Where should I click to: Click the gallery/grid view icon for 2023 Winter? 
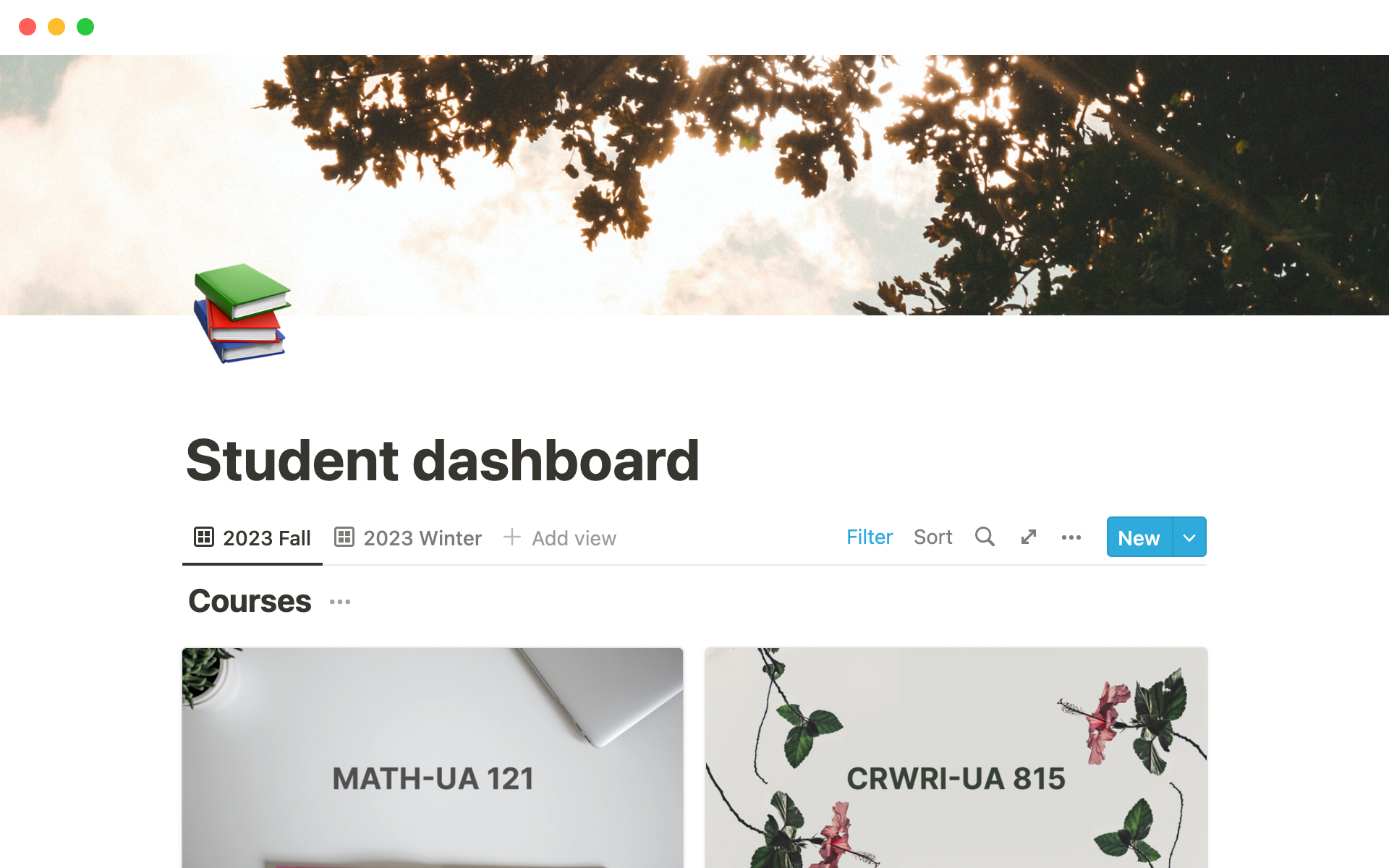pyautogui.click(x=343, y=537)
